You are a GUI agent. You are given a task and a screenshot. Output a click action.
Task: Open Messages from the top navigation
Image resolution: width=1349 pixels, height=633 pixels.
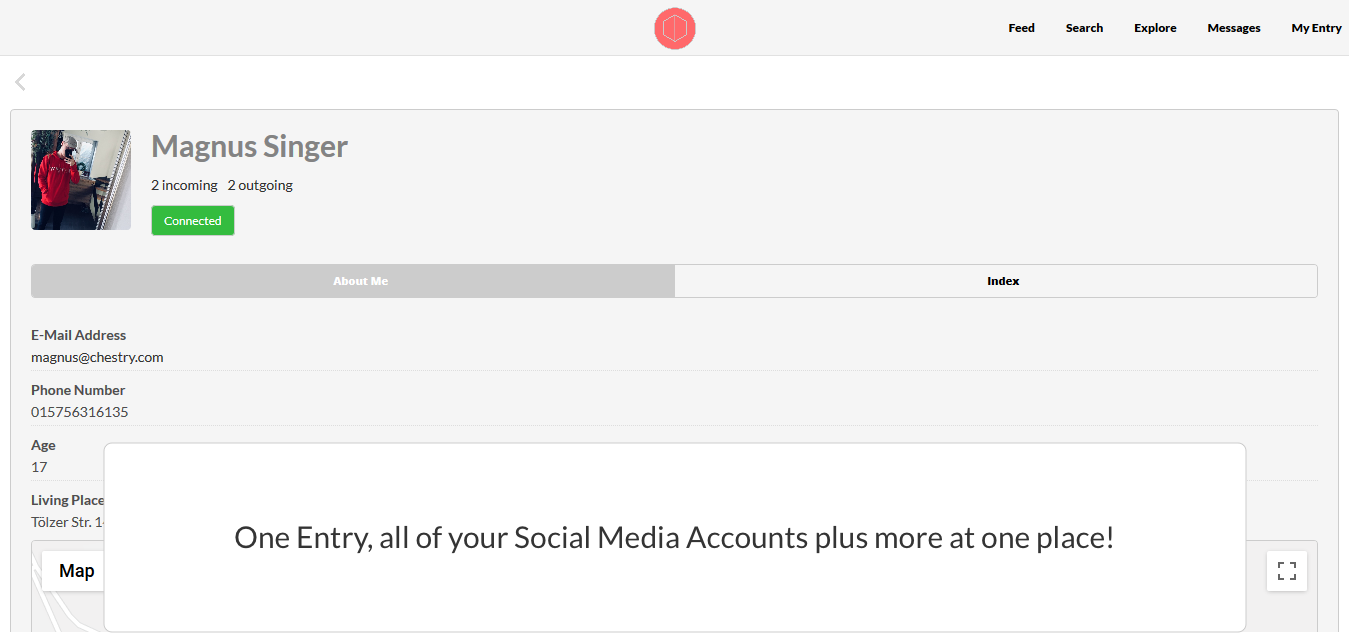(1234, 28)
